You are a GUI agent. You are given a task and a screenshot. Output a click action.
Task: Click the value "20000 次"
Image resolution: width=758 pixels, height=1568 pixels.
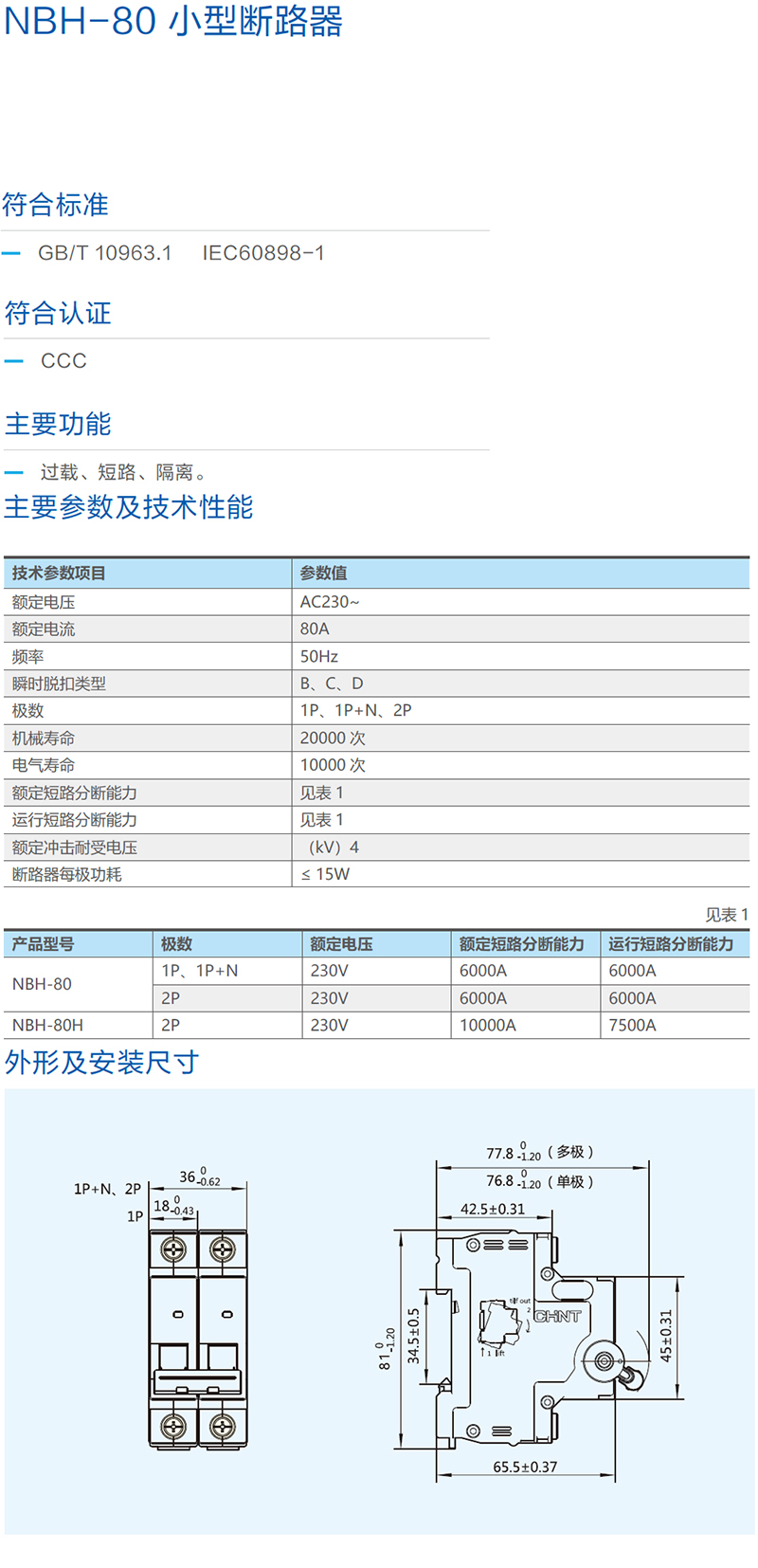pyautogui.click(x=333, y=738)
